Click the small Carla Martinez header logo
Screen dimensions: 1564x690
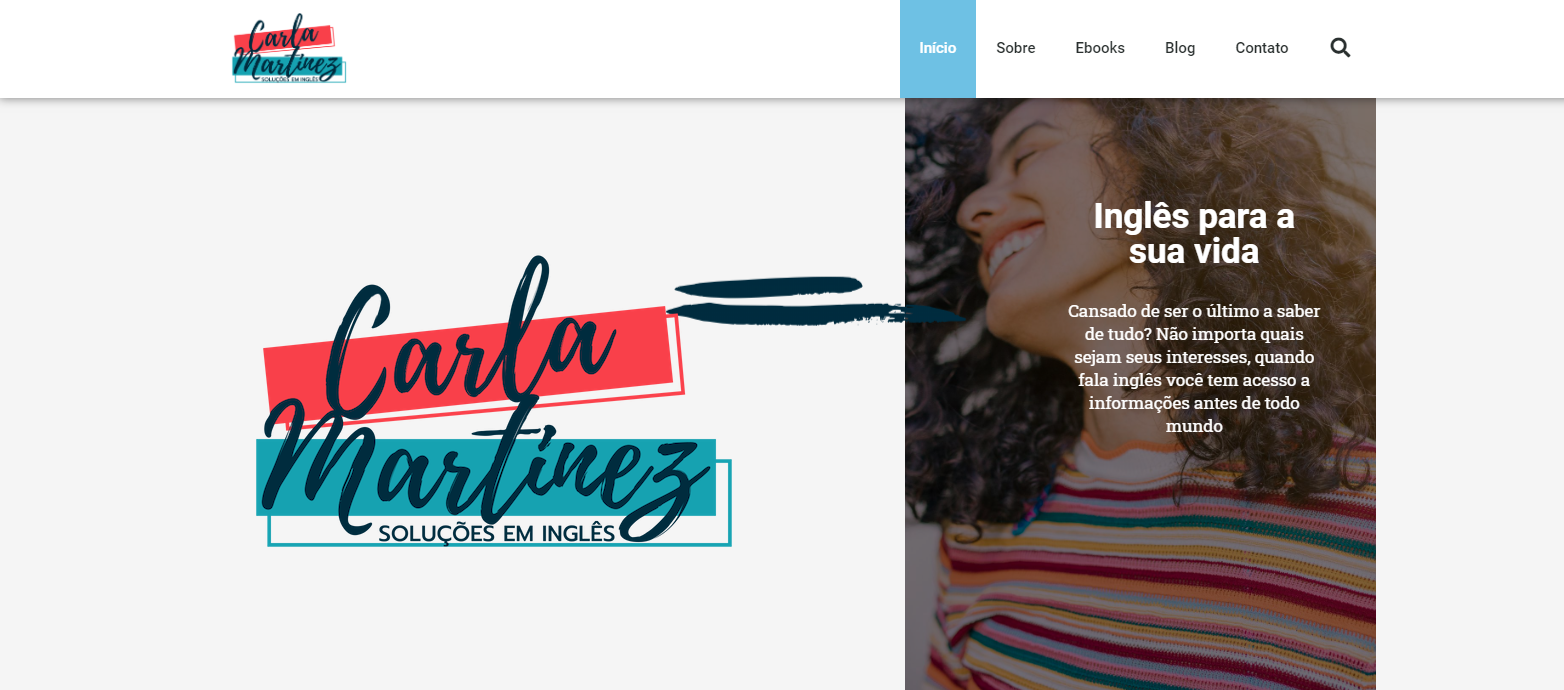[x=289, y=49]
